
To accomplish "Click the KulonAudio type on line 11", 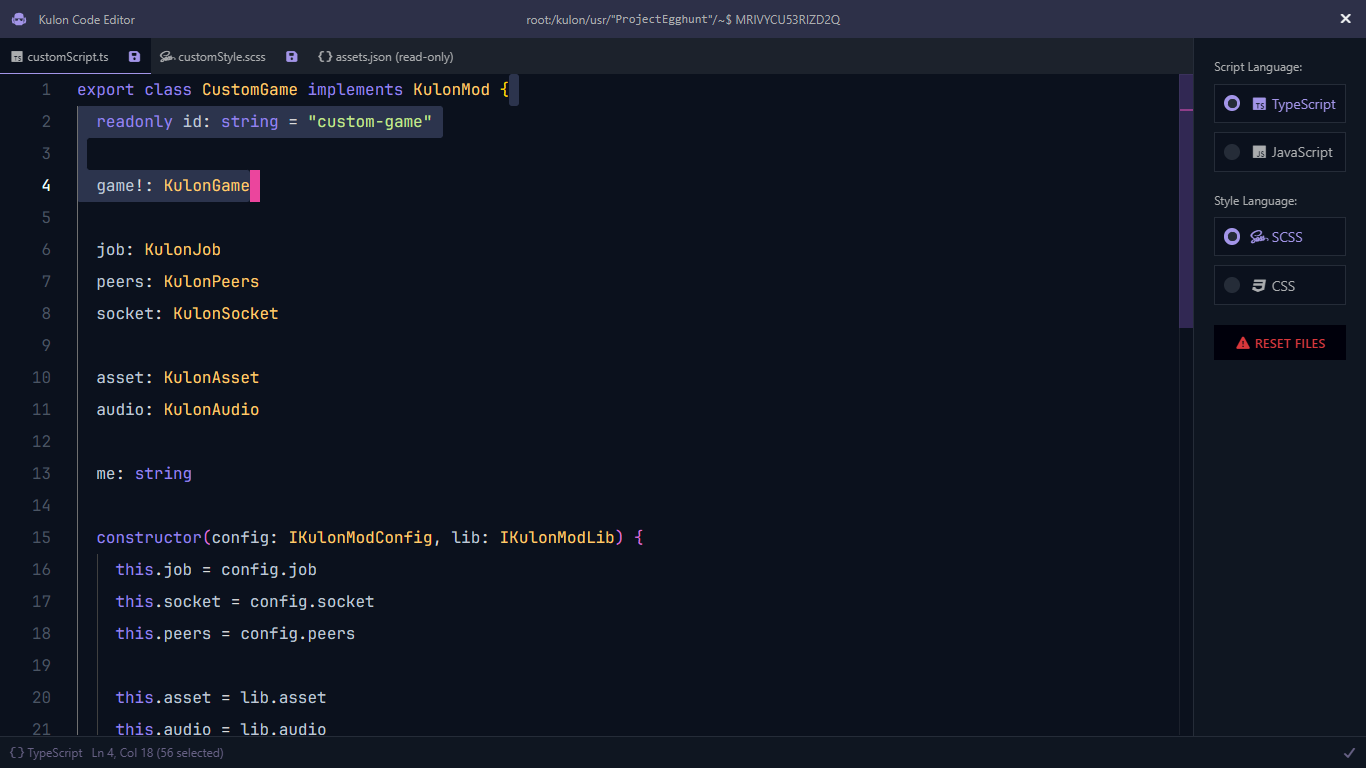I will click(x=212, y=410).
